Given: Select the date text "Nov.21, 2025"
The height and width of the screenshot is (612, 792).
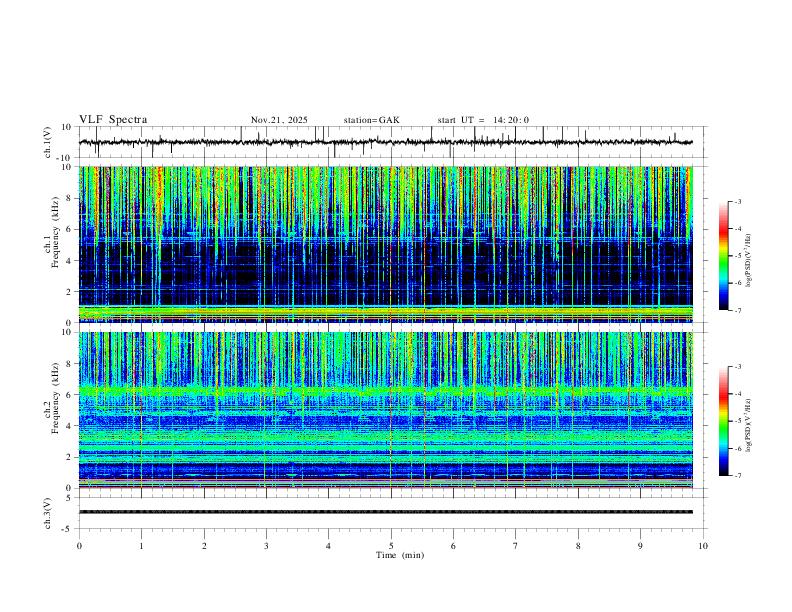Looking at the screenshot, I should click(279, 120).
